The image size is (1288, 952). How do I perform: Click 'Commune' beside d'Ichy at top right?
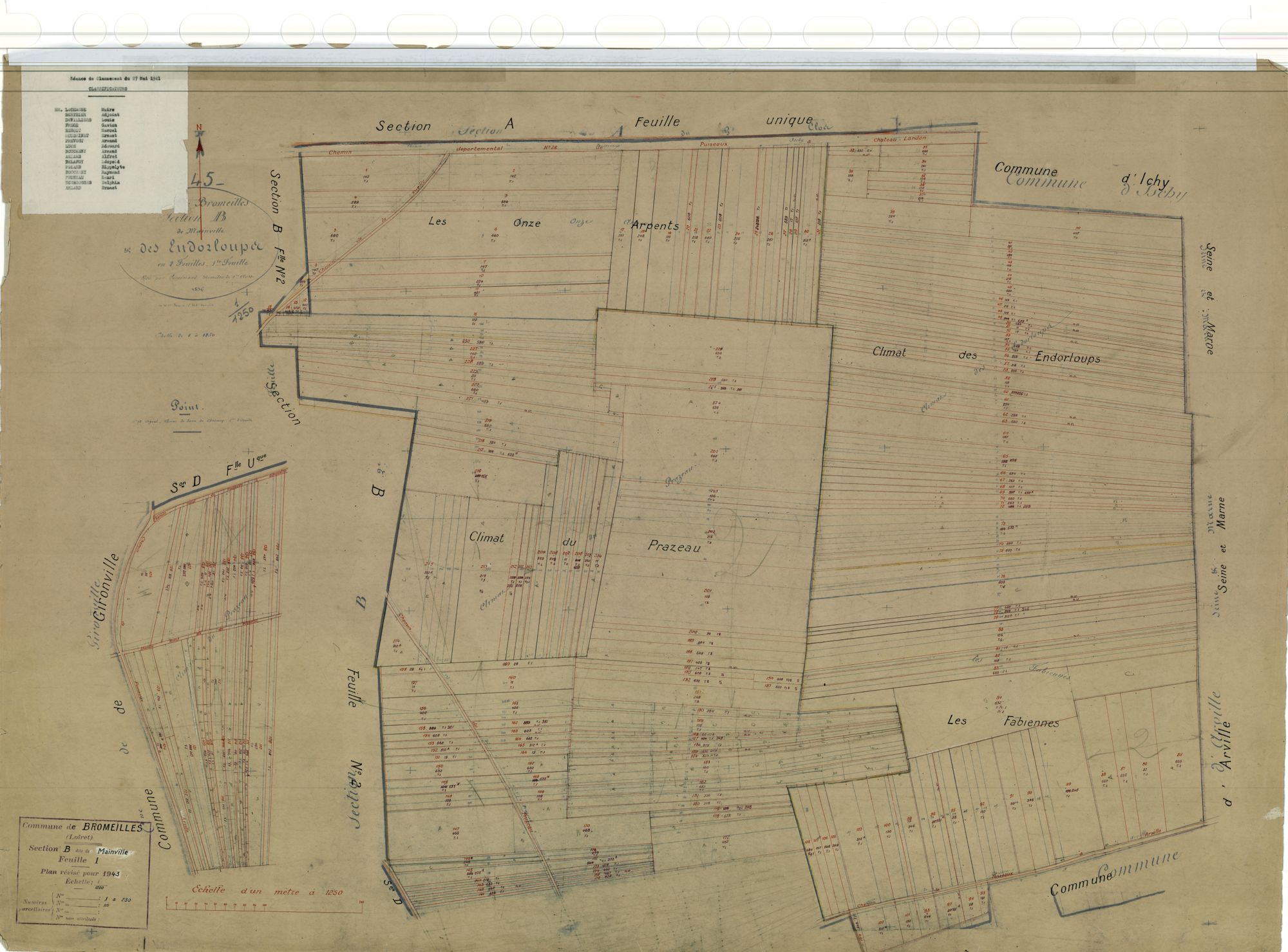coord(1026,169)
